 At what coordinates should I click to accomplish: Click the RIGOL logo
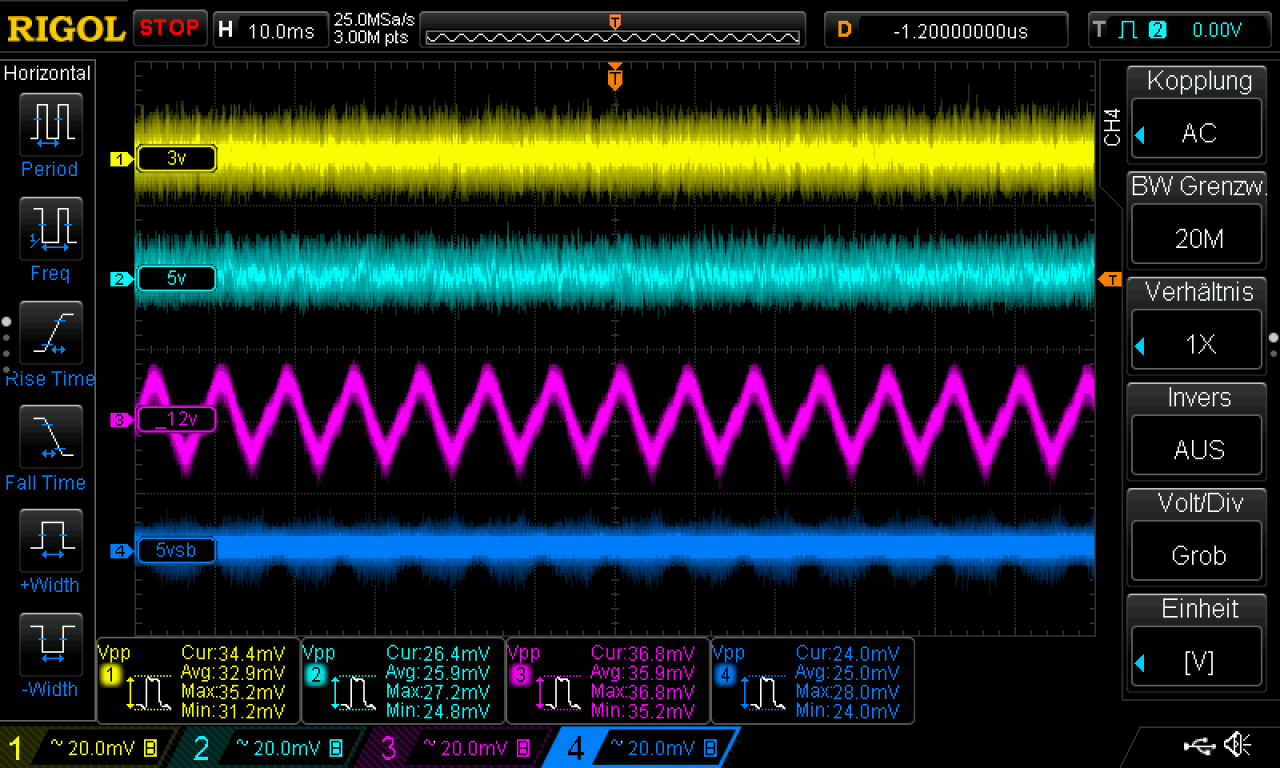tap(66, 29)
